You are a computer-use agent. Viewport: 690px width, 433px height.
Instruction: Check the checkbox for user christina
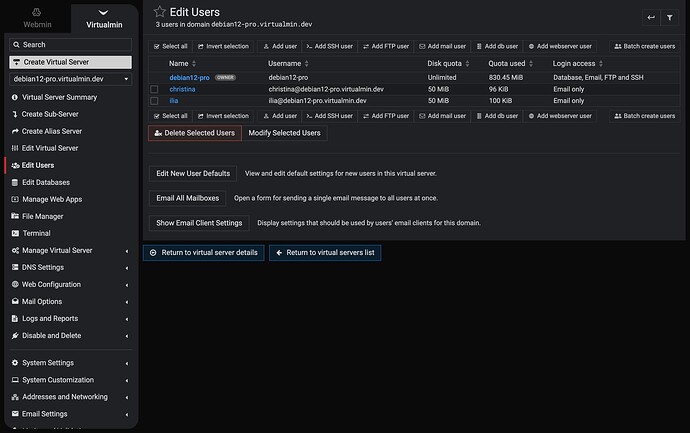(x=155, y=90)
